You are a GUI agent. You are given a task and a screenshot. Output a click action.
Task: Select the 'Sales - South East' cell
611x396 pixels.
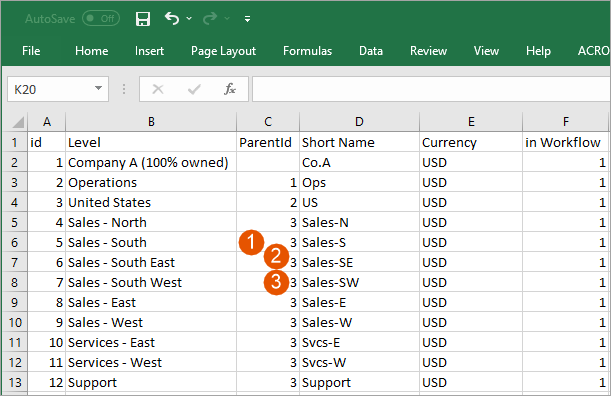coord(151,262)
